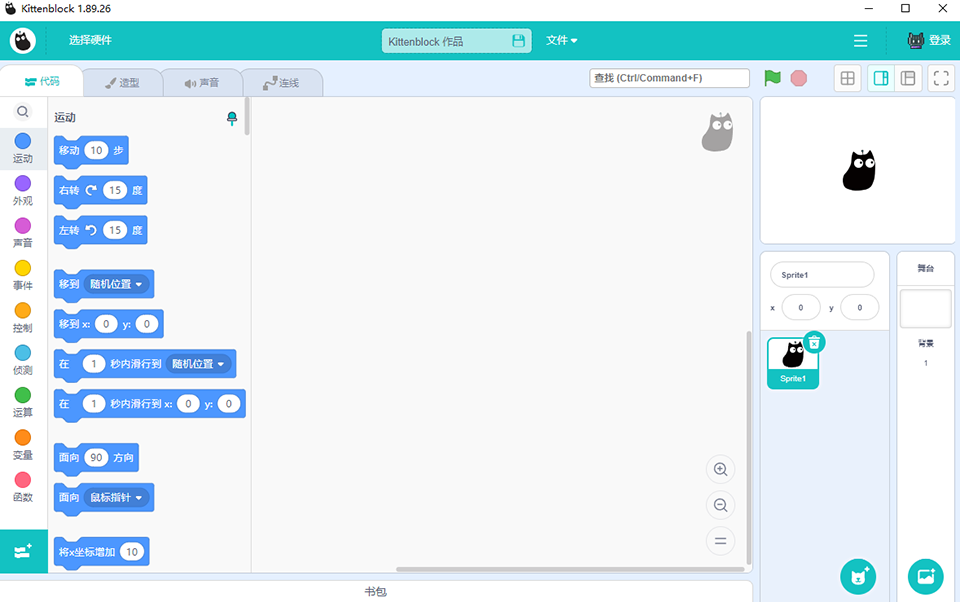Click the 查找 search input field
This screenshot has width=960, height=602.
point(669,78)
